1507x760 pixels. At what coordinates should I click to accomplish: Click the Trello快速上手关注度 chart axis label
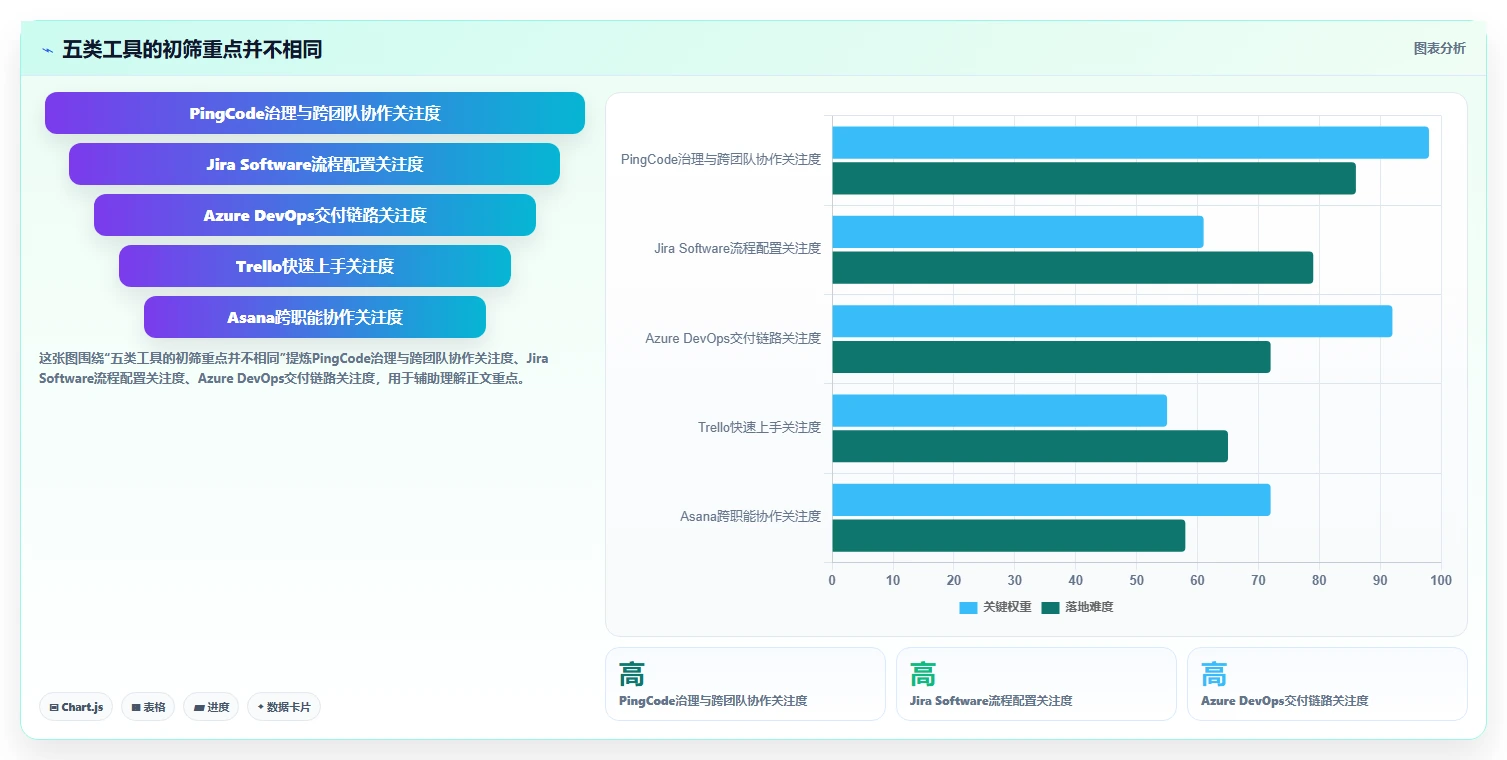760,427
